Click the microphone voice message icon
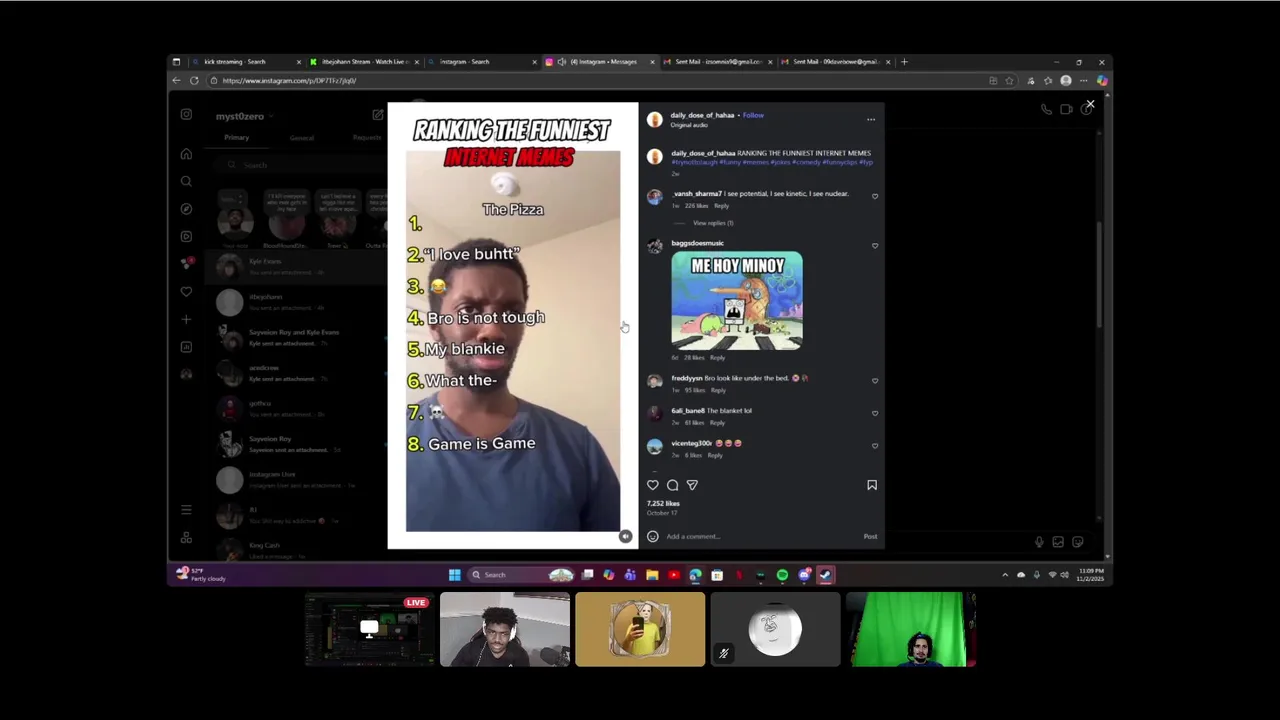The width and height of the screenshot is (1280, 720). coord(1039,542)
